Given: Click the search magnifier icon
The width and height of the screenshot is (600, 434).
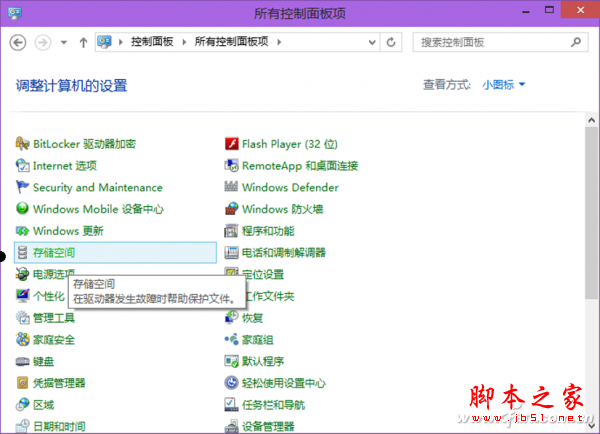Looking at the screenshot, I should click(x=576, y=42).
